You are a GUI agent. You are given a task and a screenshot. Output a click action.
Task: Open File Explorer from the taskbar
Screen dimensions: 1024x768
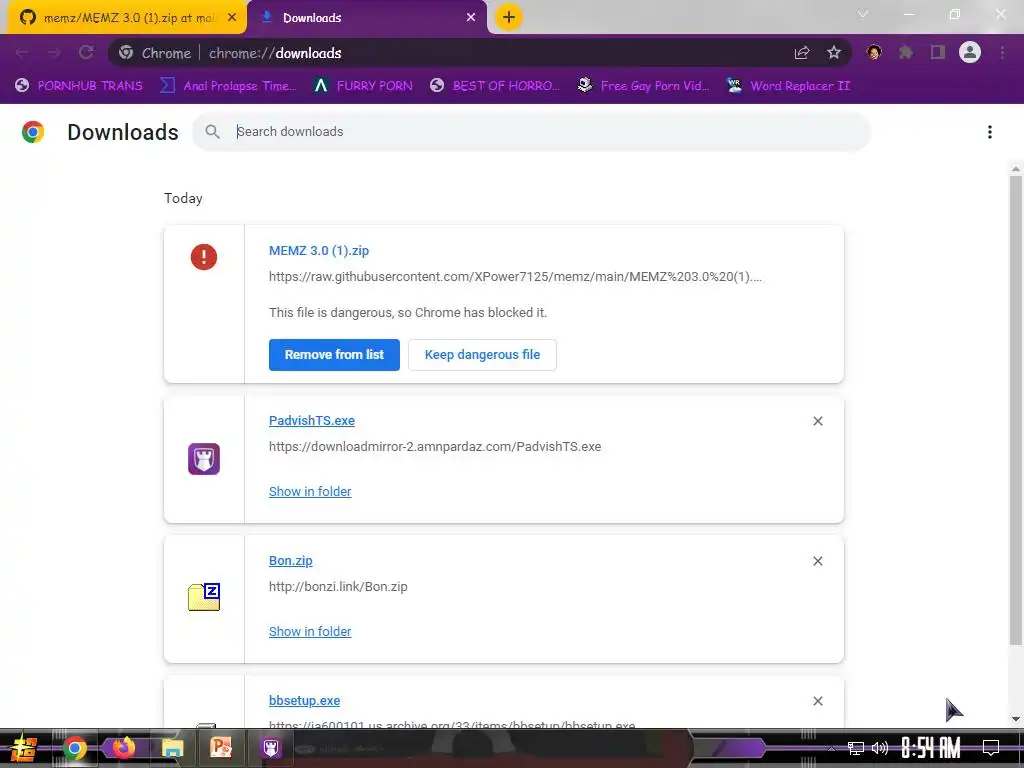coord(172,748)
